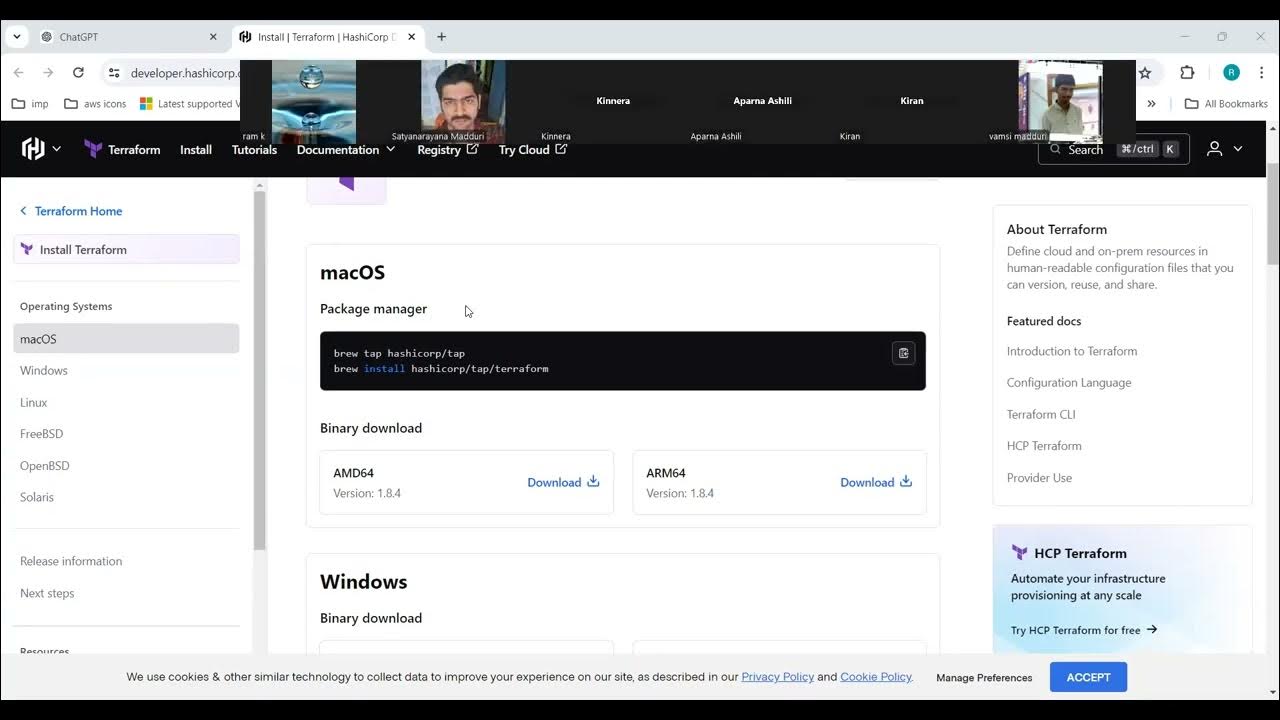Open the Tutorials nav item
This screenshot has width=1280, height=720.
point(254,149)
